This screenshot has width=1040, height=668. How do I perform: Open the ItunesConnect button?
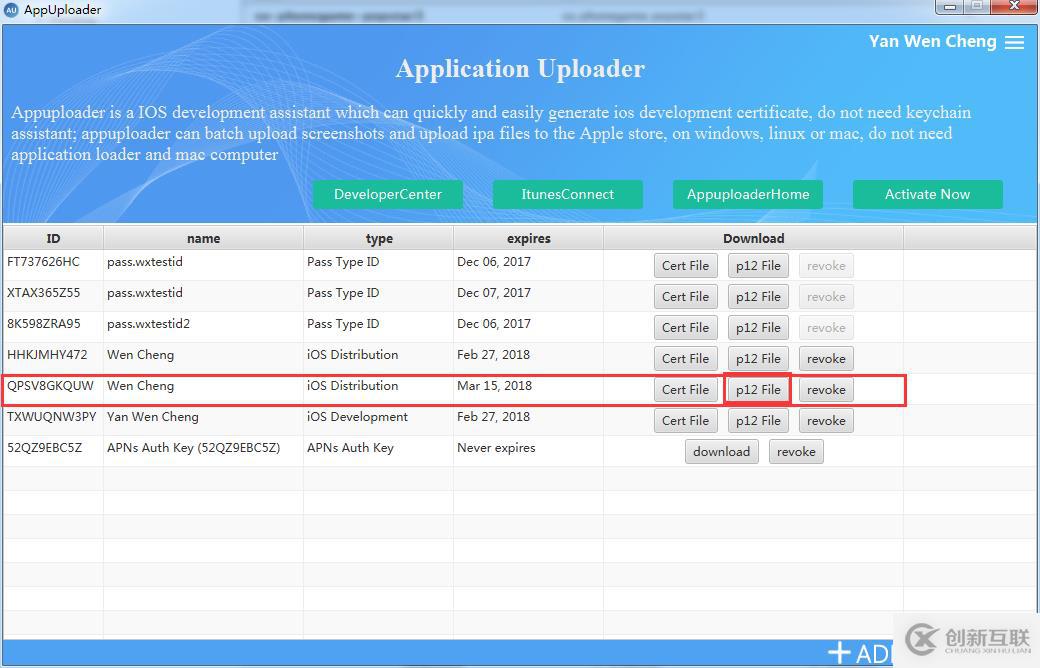pos(567,194)
